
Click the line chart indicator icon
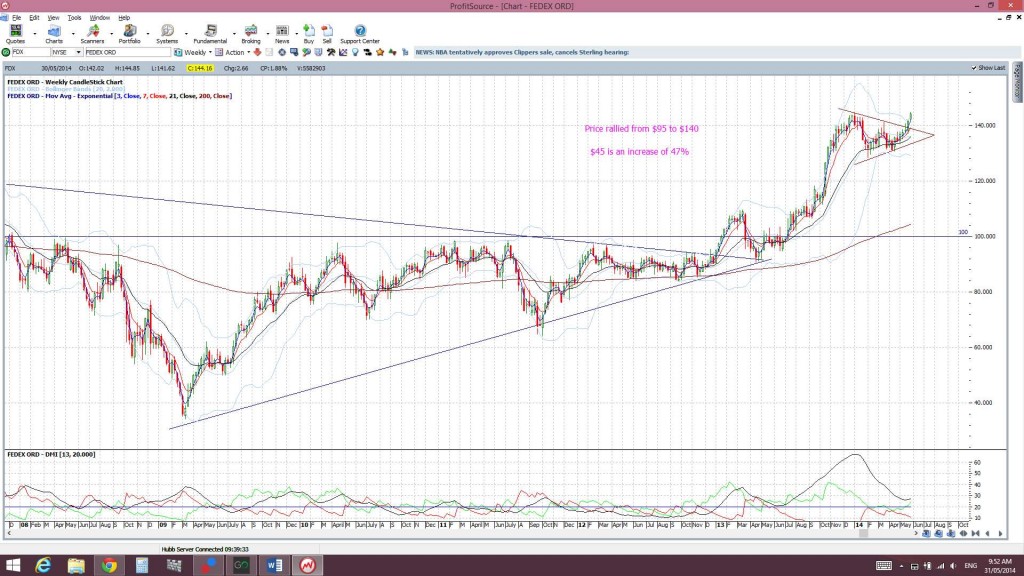point(343,52)
